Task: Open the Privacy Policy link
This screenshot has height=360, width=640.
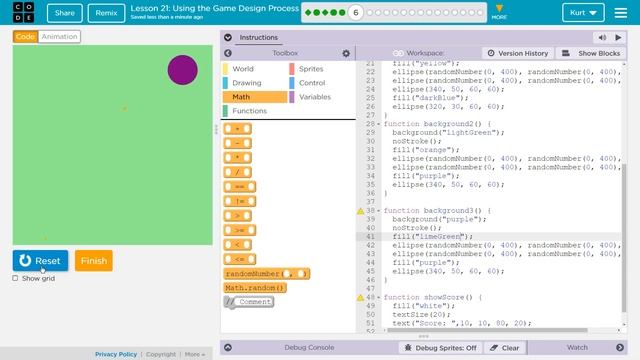Action: pyautogui.click(x=116, y=354)
